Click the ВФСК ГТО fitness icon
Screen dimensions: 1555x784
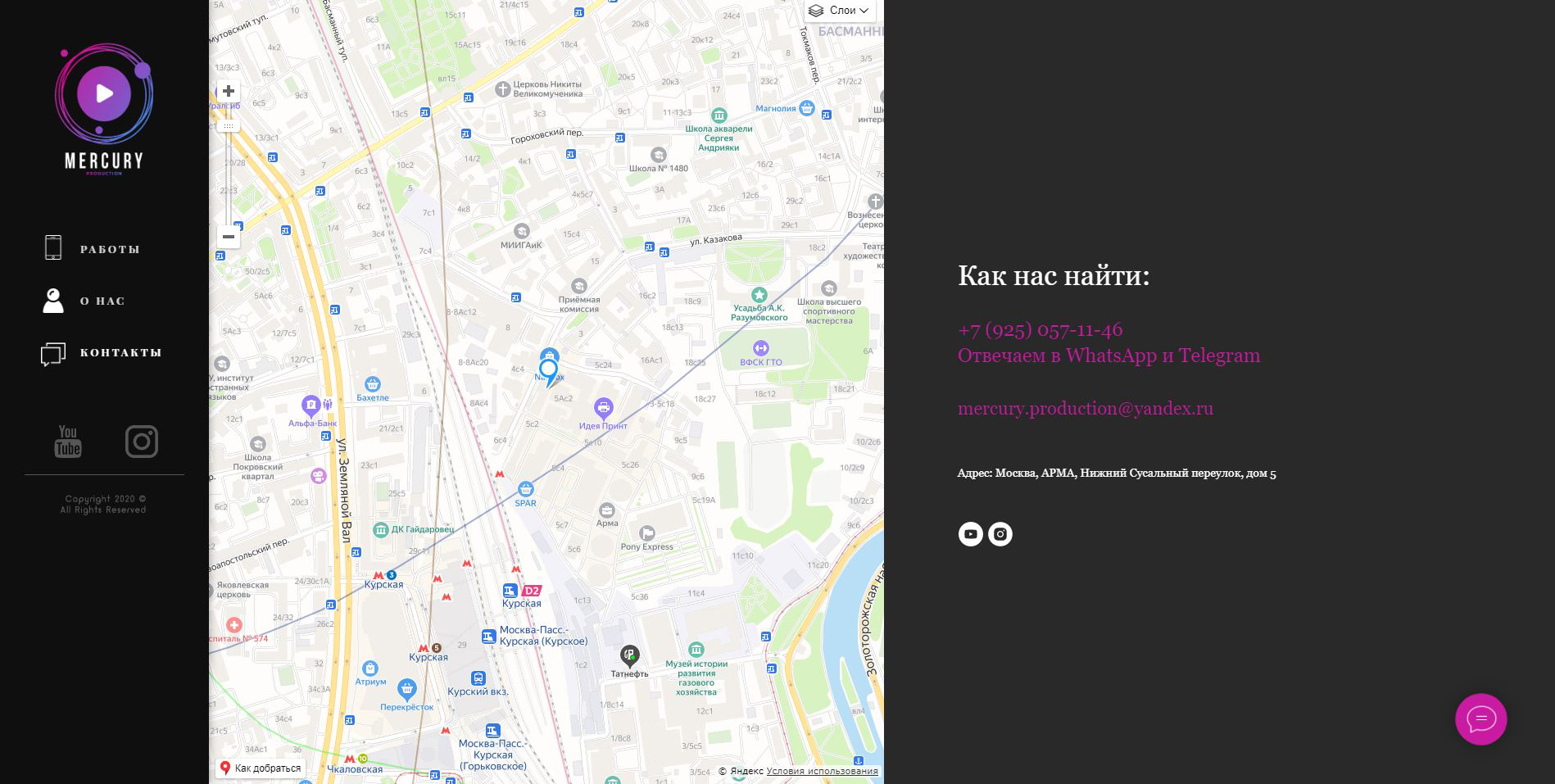pyautogui.click(x=761, y=348)
